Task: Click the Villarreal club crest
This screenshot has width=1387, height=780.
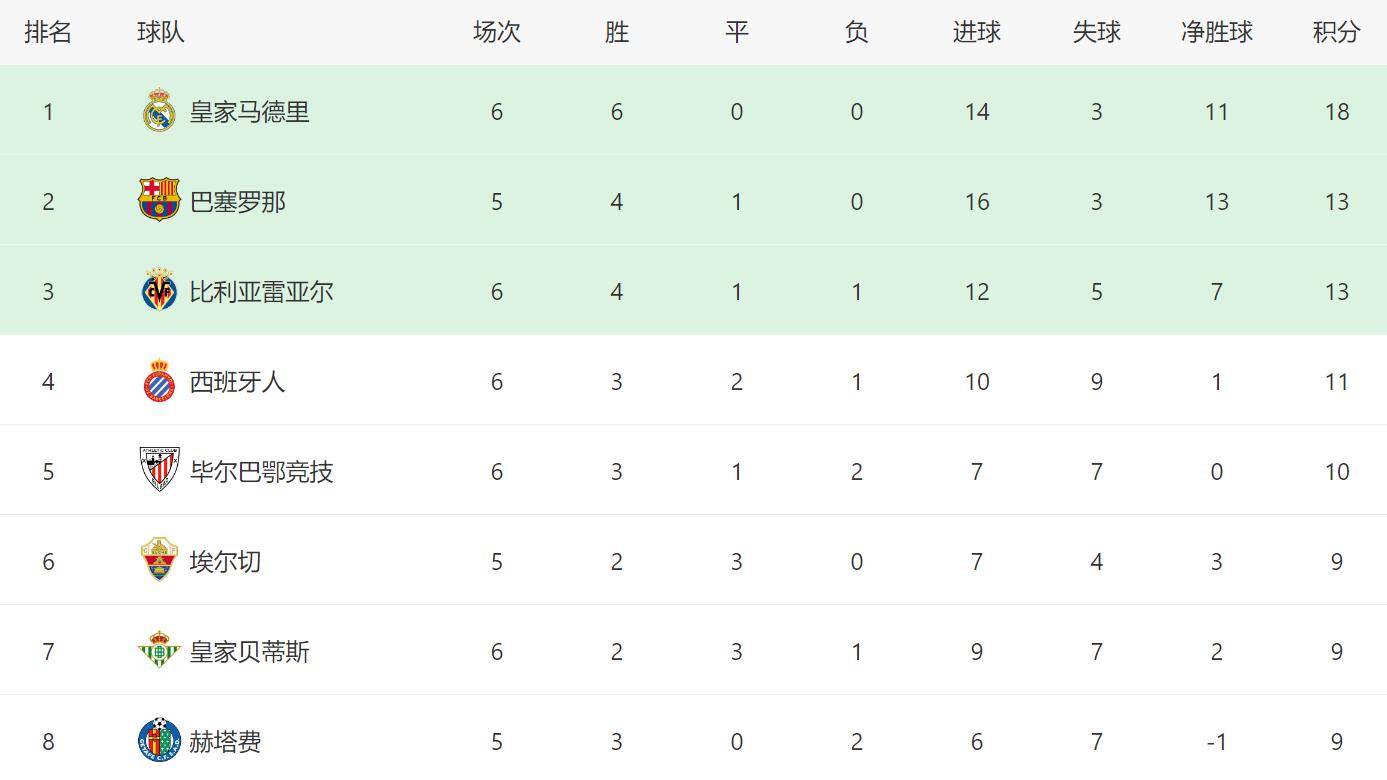Action: tap(158, 291)
